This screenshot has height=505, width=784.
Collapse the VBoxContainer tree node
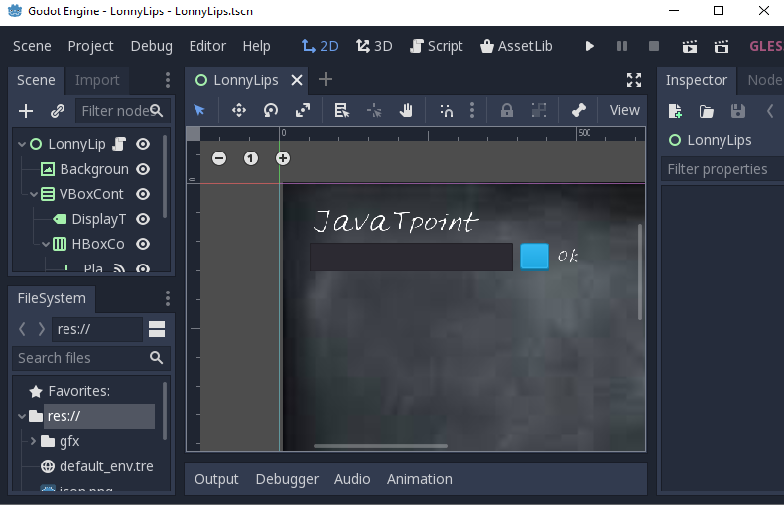[34, 194]
